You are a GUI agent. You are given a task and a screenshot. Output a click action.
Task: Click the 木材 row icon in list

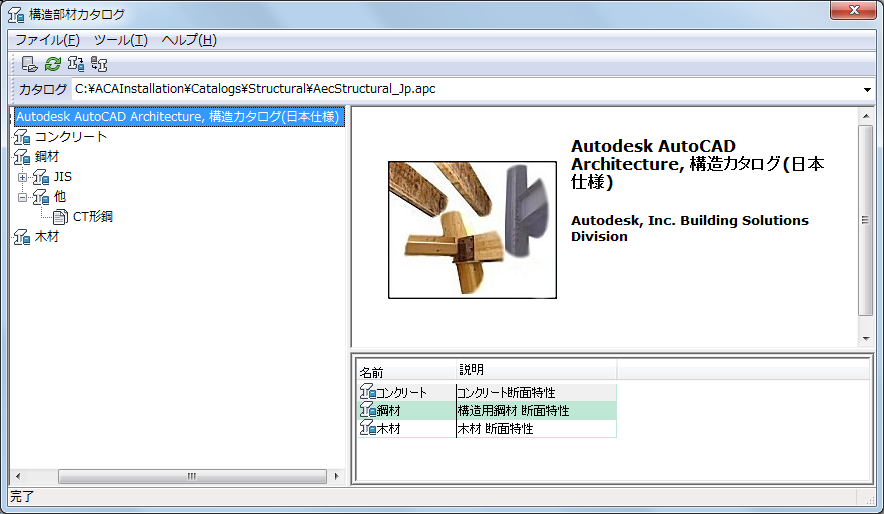(x=368, y=428)
